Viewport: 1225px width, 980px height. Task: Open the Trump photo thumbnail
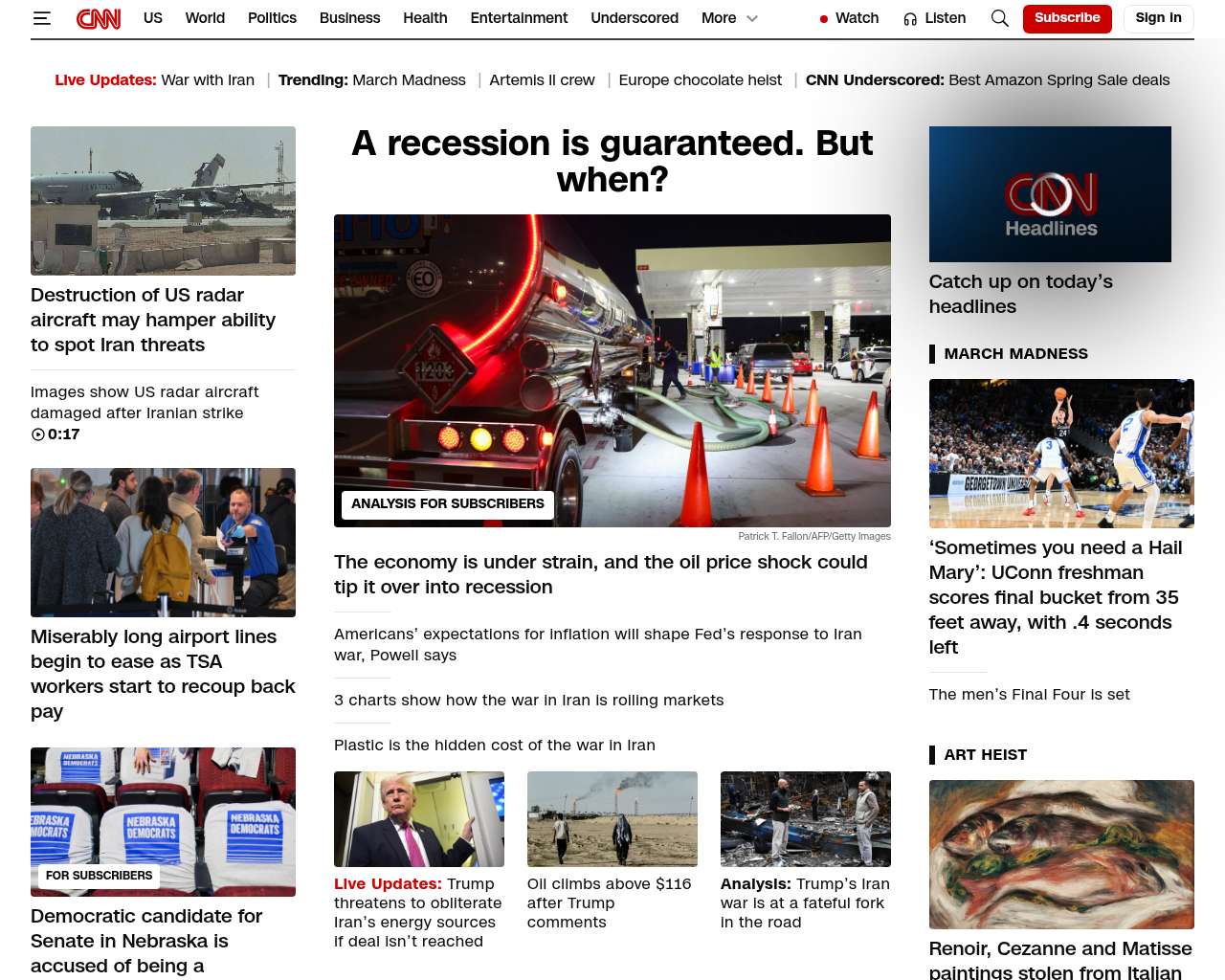point(419,819)
